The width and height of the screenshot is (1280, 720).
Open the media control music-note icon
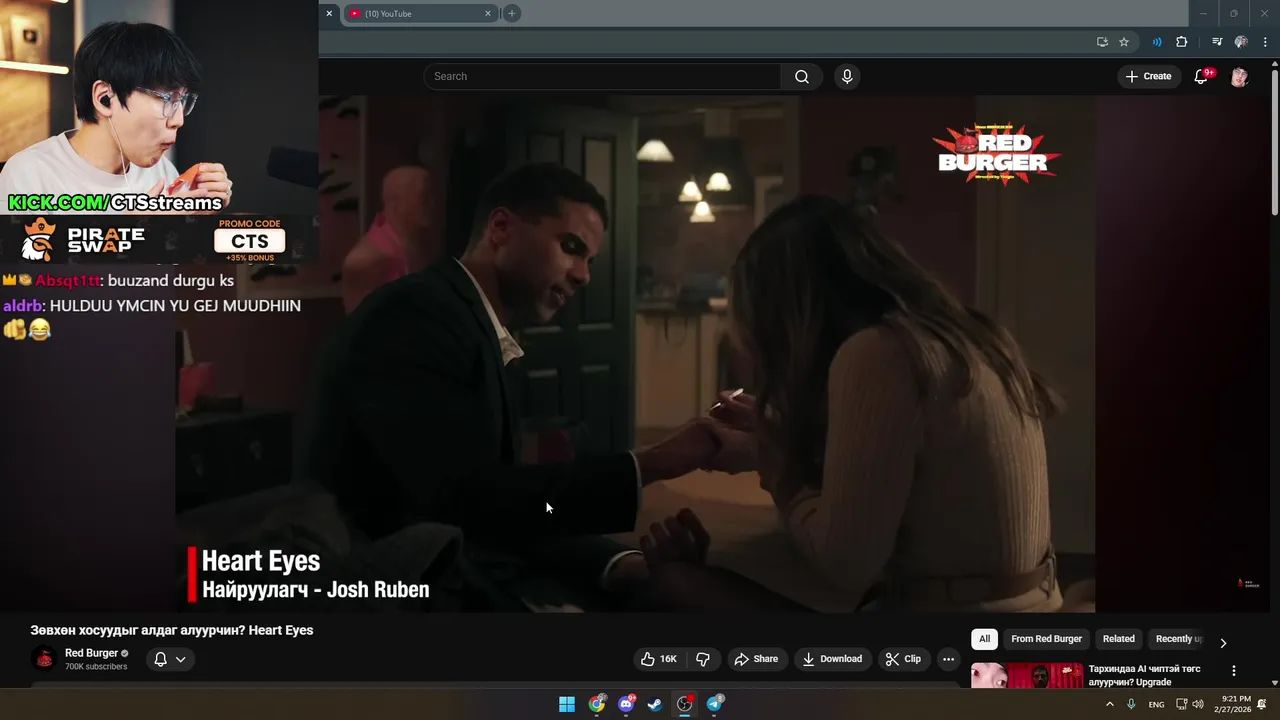point(1216,42)
